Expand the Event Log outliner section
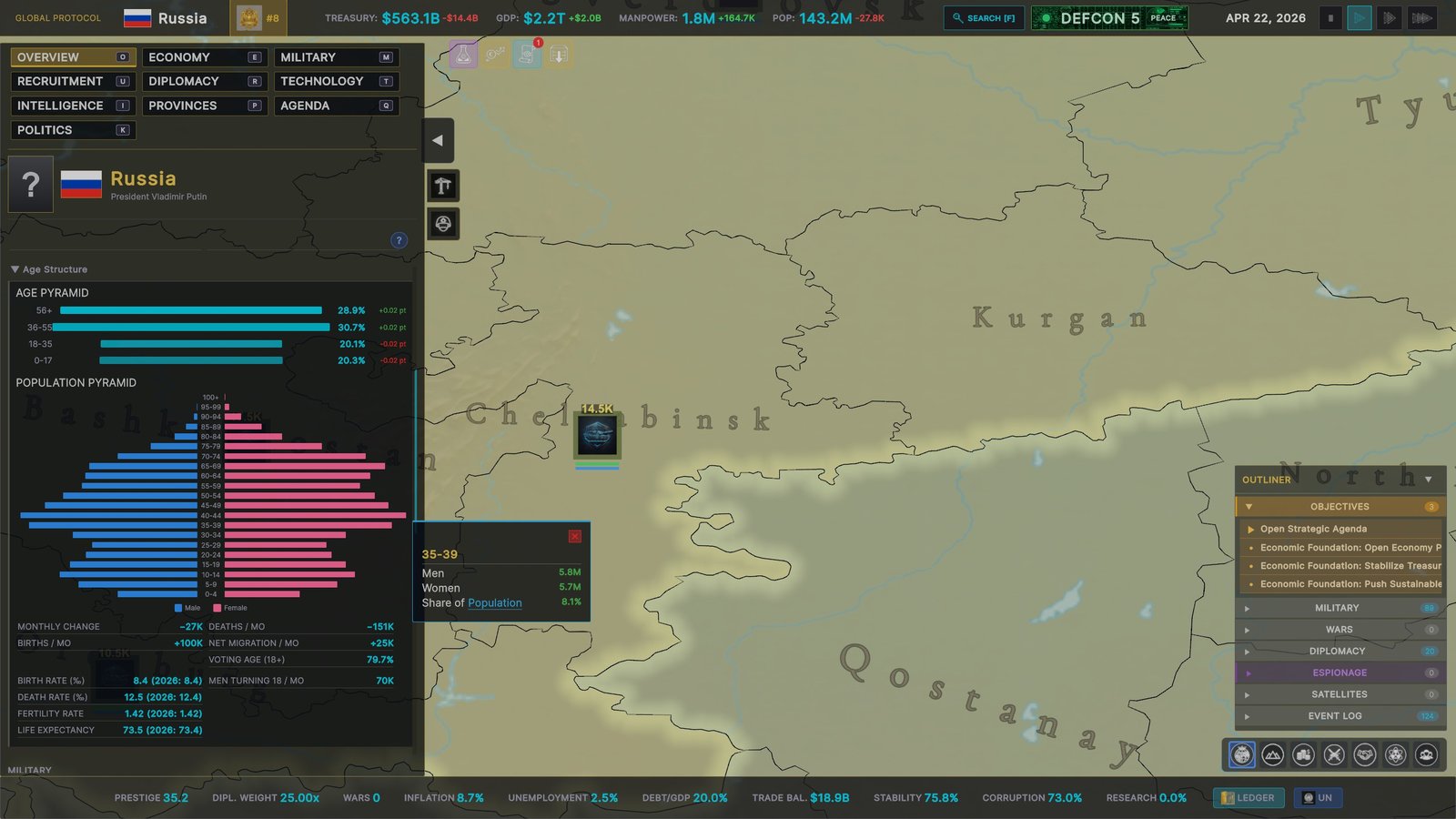The width and height of the screenshot is (1456, 819). tap(1340, 716)
